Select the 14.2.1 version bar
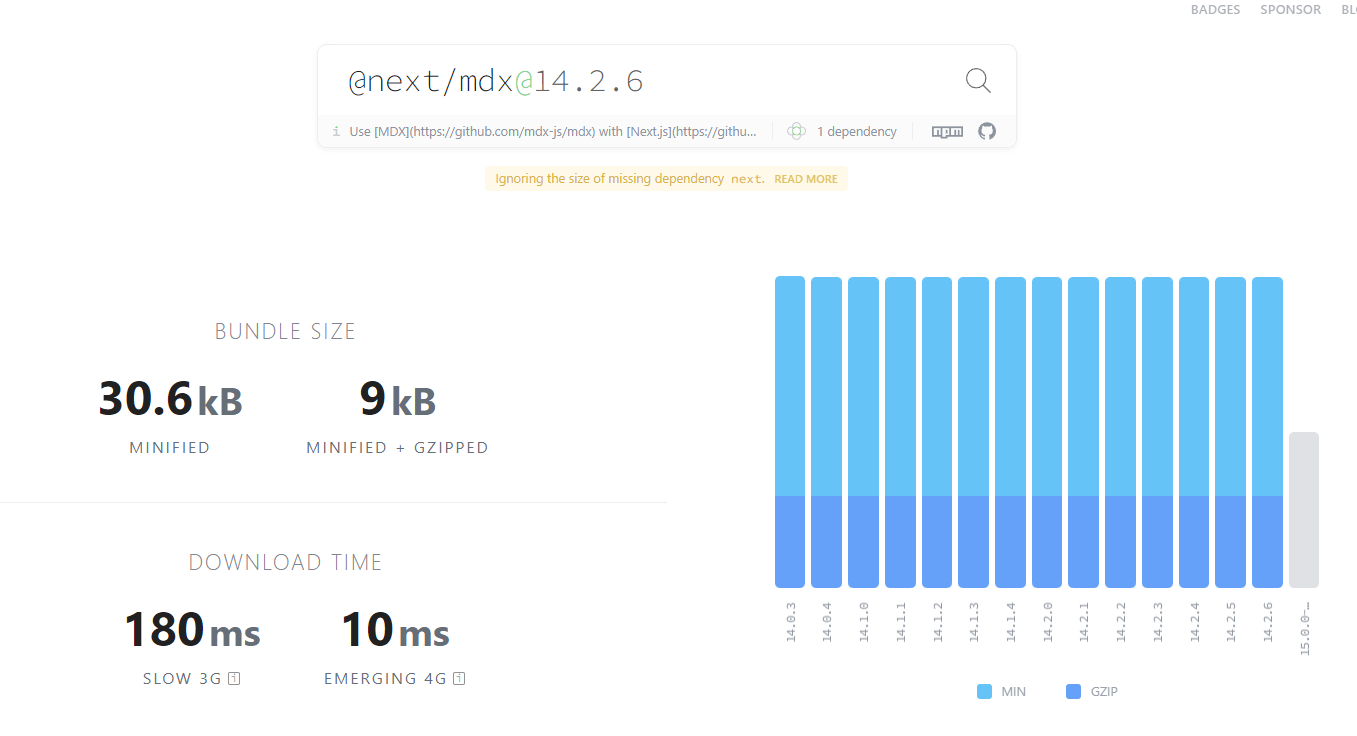This screenshot has width=1357, height=736. click(1084, 432)
